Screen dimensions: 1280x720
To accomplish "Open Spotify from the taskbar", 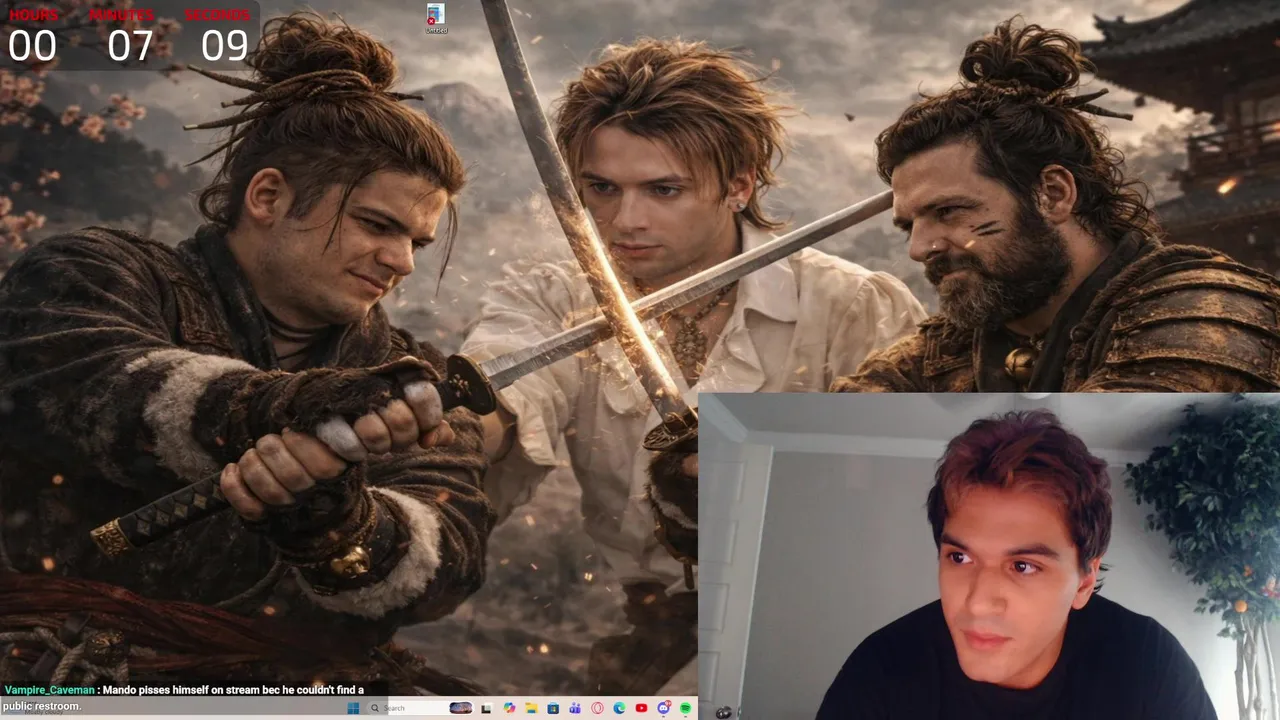I will [x=686, y=708].
